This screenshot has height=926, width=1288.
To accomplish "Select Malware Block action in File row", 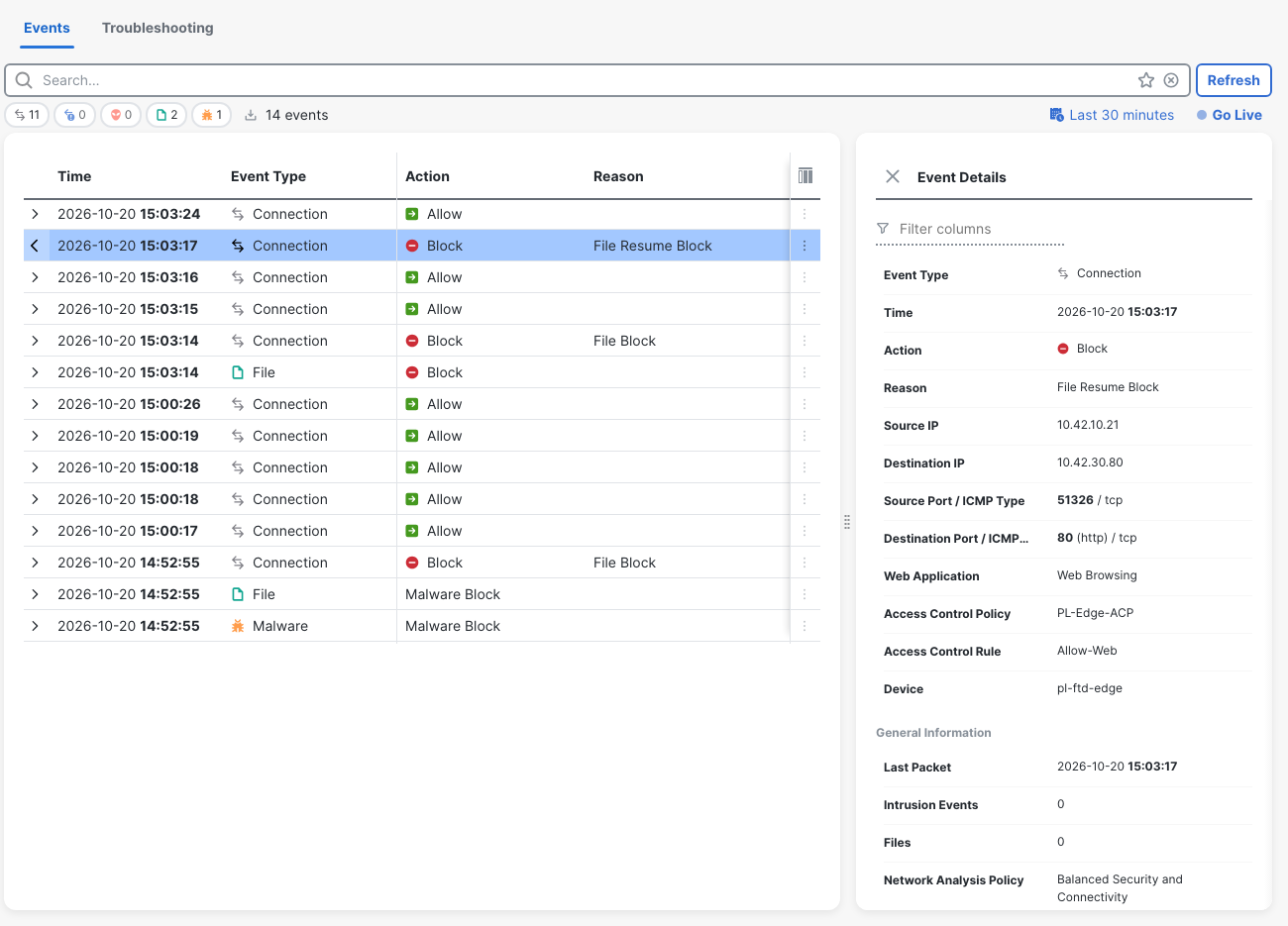I will point(453,594).
